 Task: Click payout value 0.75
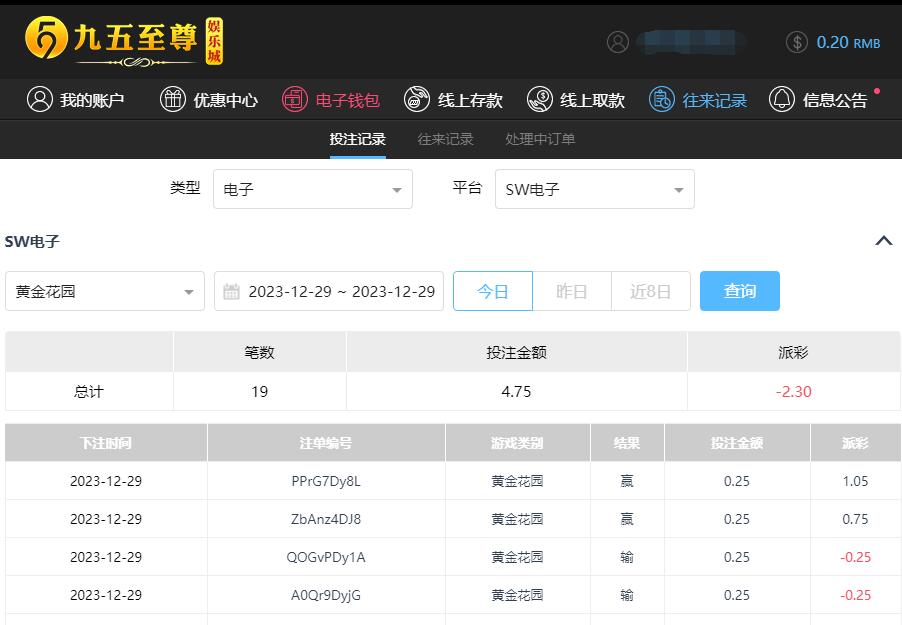pyautogui.click(x=855, y=519)
